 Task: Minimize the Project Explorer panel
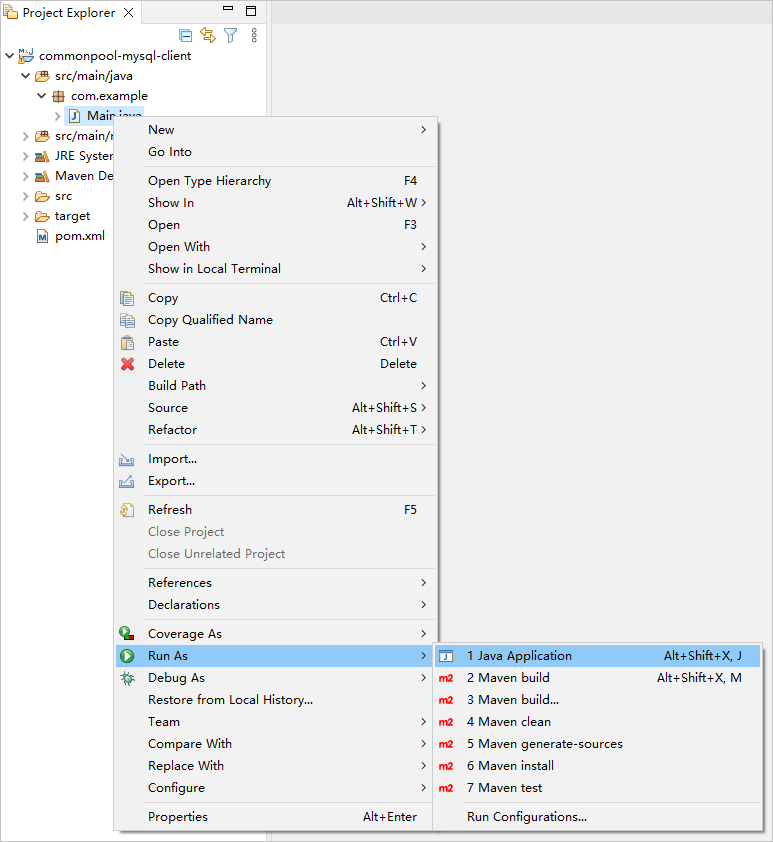[x=229, y=12]
